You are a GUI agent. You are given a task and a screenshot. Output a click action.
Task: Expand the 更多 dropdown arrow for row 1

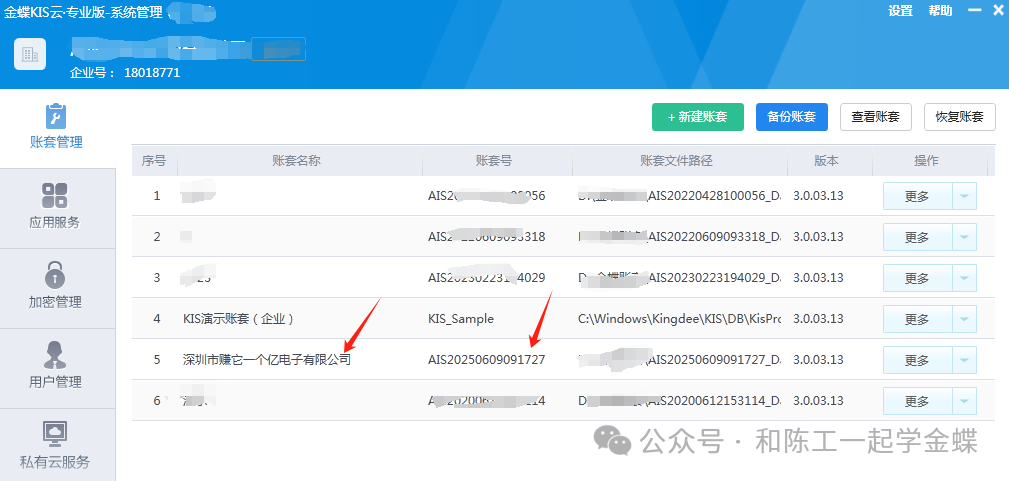[x=964, y=196]
